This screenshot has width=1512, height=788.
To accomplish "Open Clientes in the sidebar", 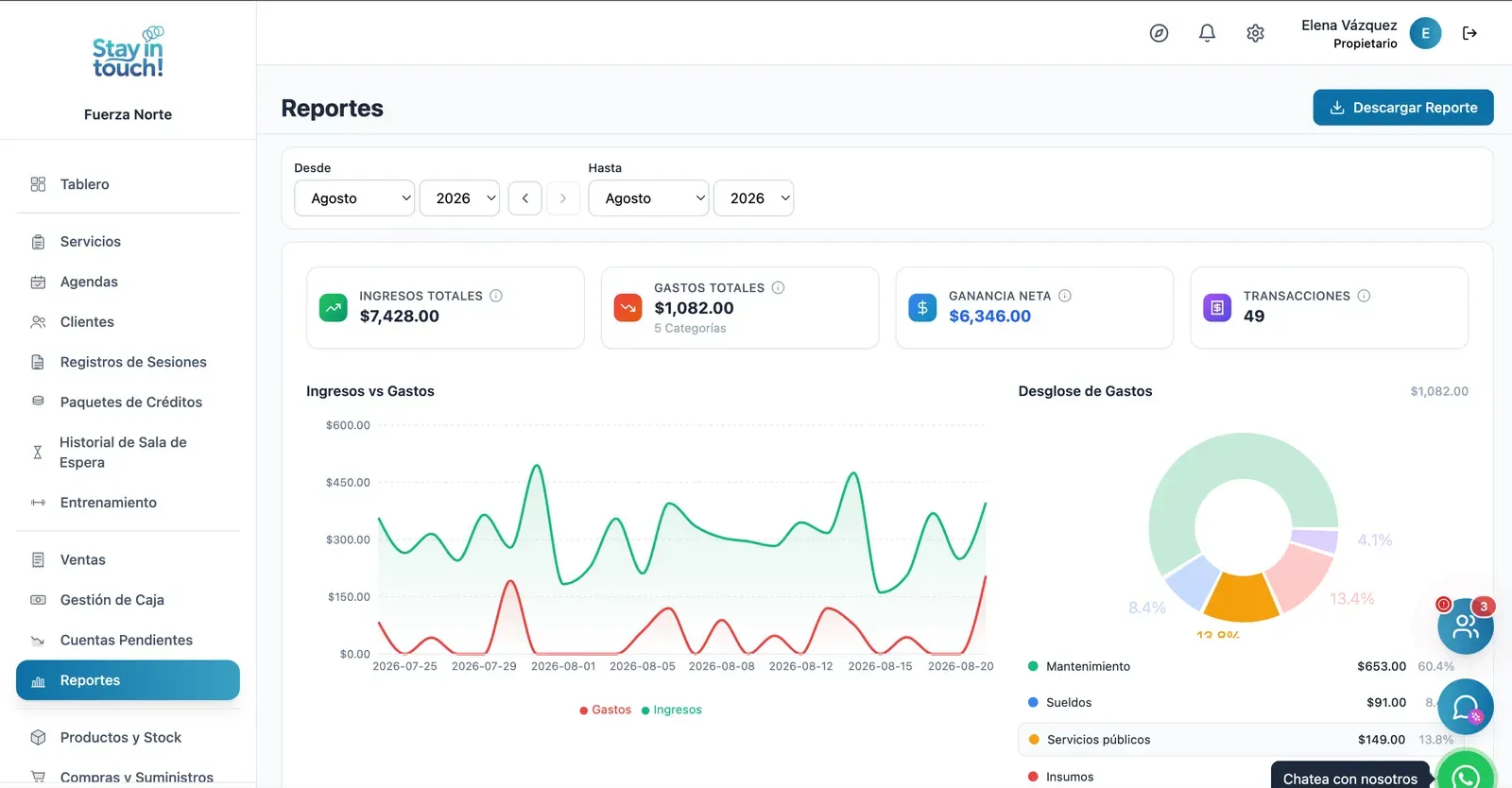I will 128,321.
